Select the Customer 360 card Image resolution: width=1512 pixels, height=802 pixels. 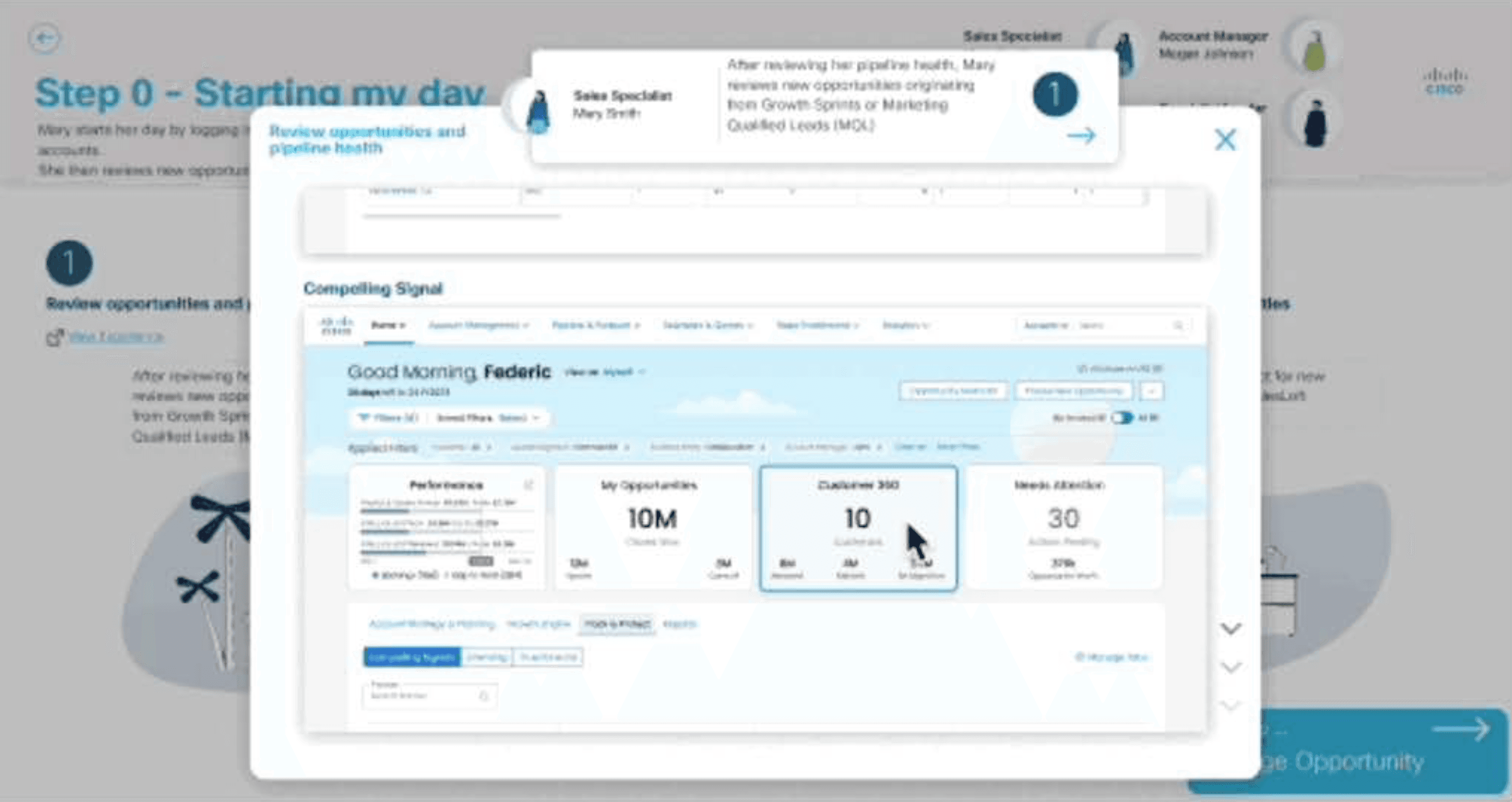click(x=858, y=528)
